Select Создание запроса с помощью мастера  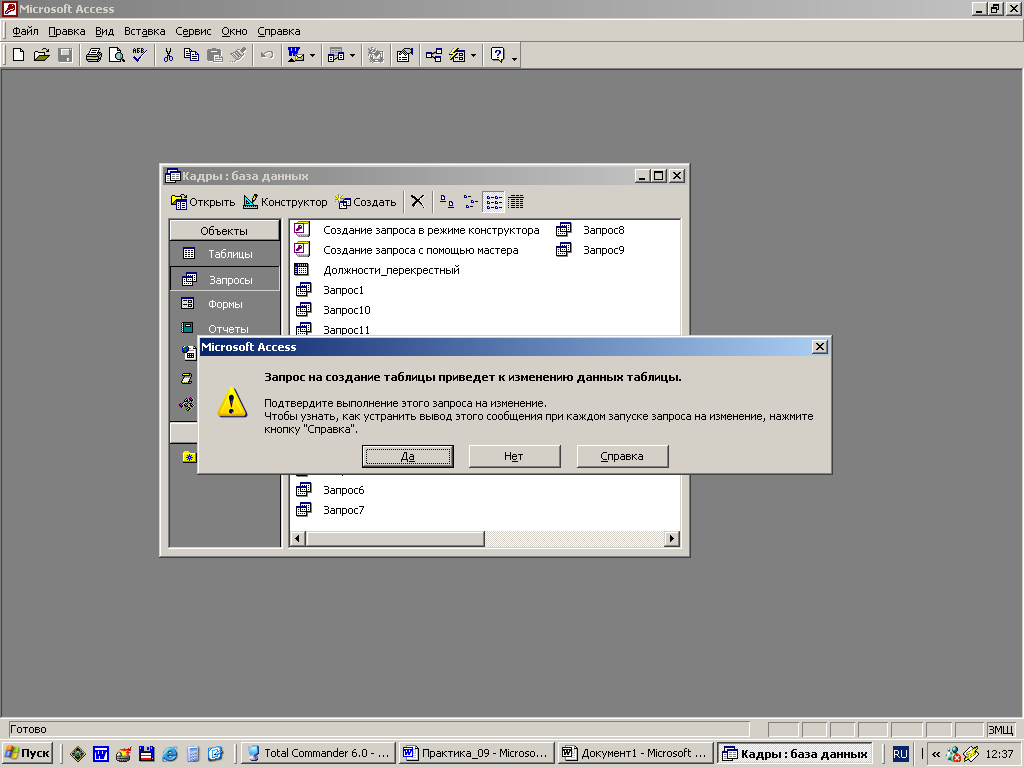coord(406,250)
